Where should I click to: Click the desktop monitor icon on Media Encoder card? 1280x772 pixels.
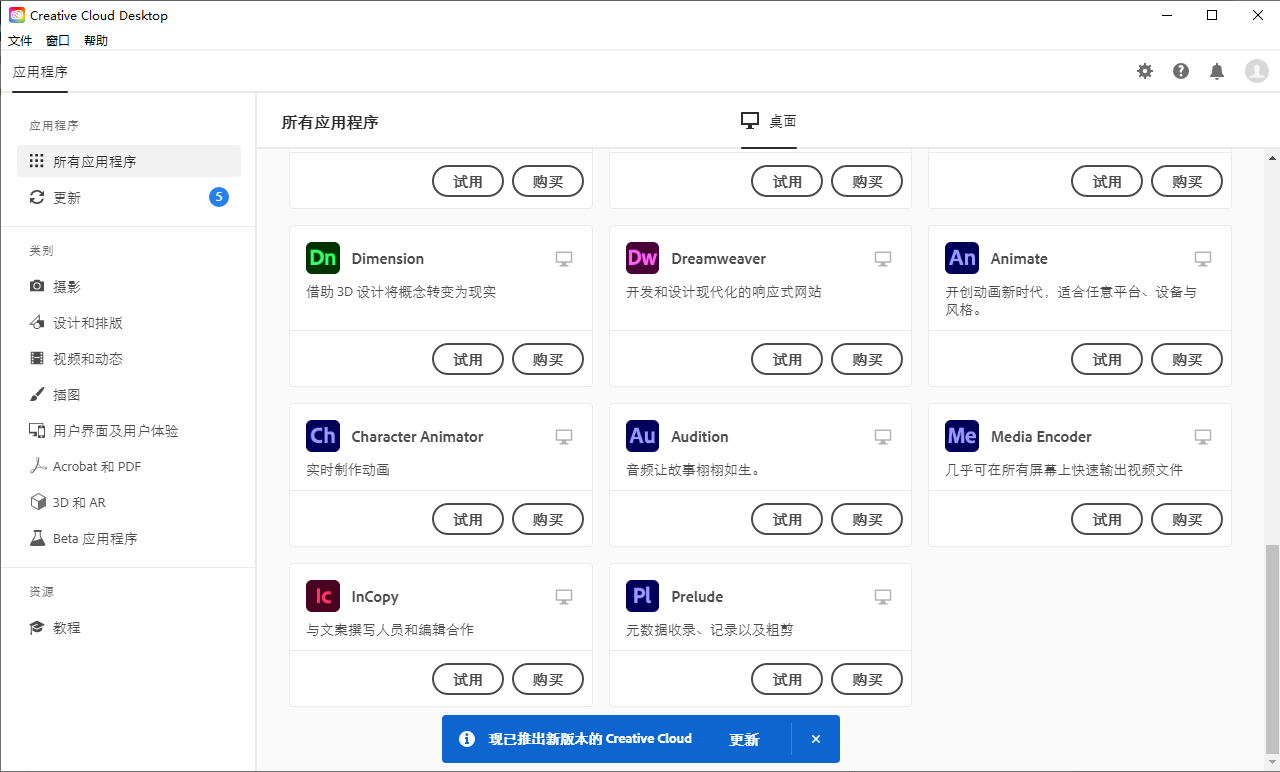pyautogui.click(x=1203, y=437)
